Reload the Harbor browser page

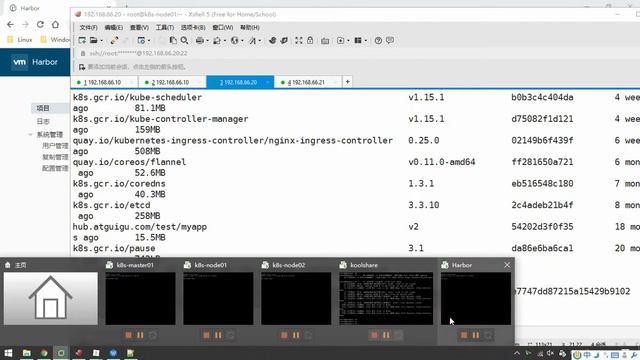tap(40, 24)
